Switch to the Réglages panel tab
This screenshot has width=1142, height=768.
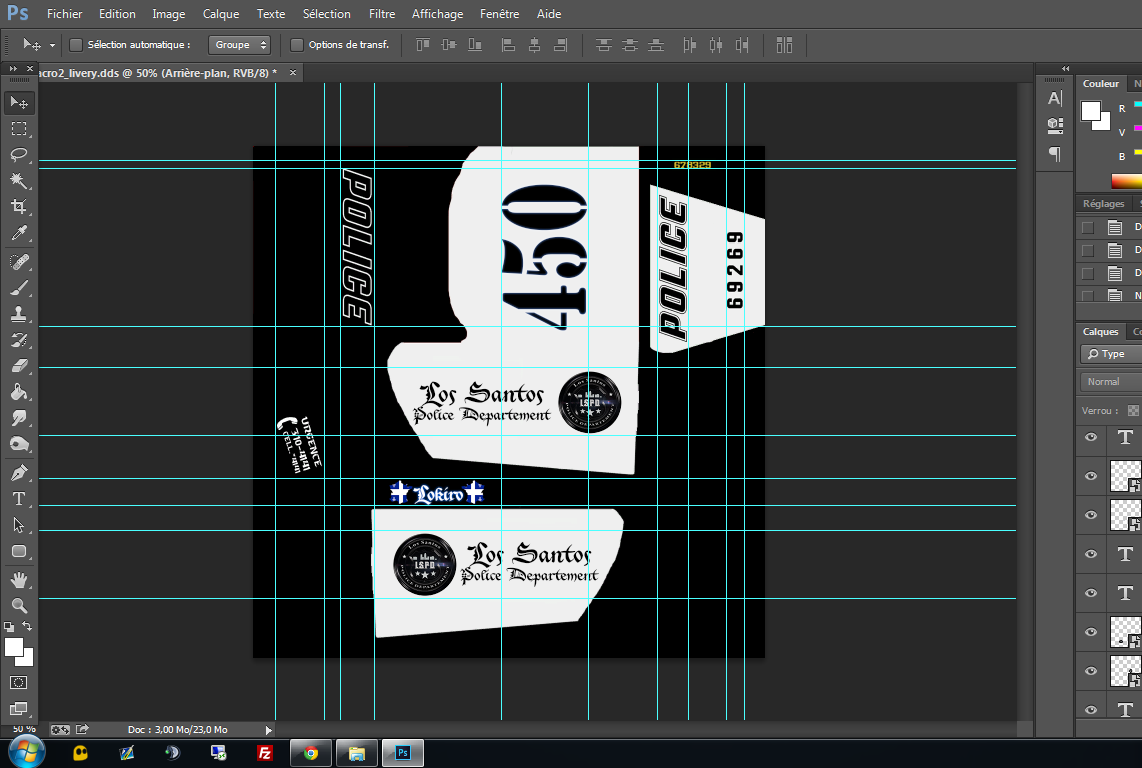[1103, 203]
